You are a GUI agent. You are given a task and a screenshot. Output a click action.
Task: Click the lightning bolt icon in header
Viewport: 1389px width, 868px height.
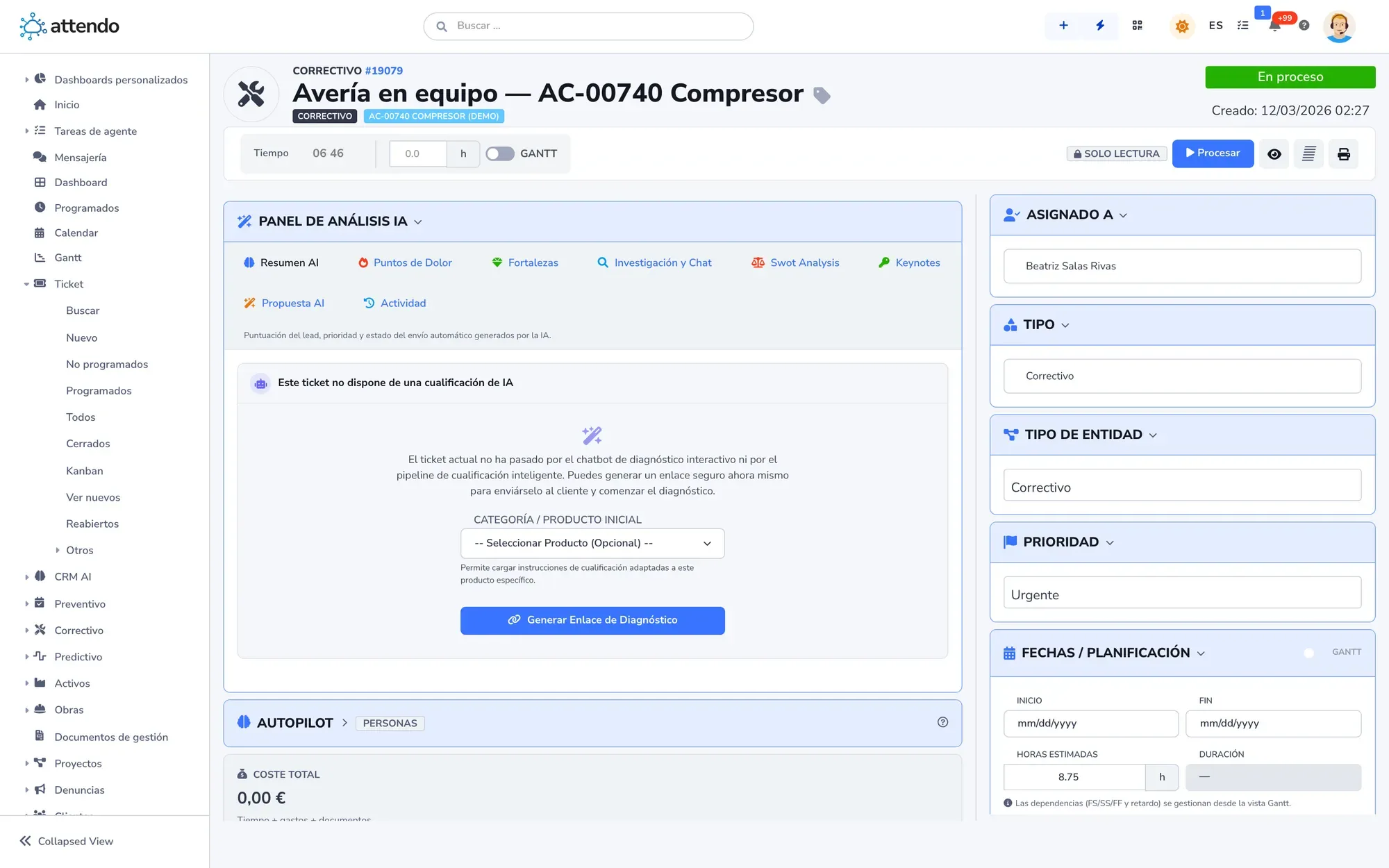(x=1100, y=26)
